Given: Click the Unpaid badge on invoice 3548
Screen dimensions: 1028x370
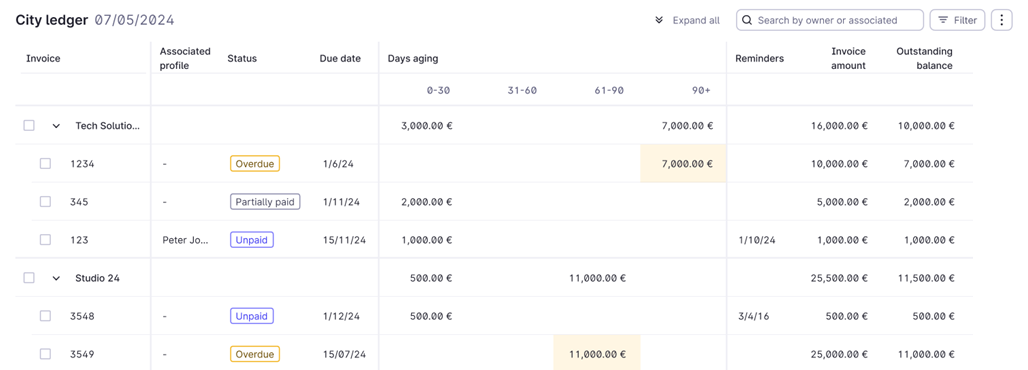Looking at the screenshot, I should click(252, 316).
